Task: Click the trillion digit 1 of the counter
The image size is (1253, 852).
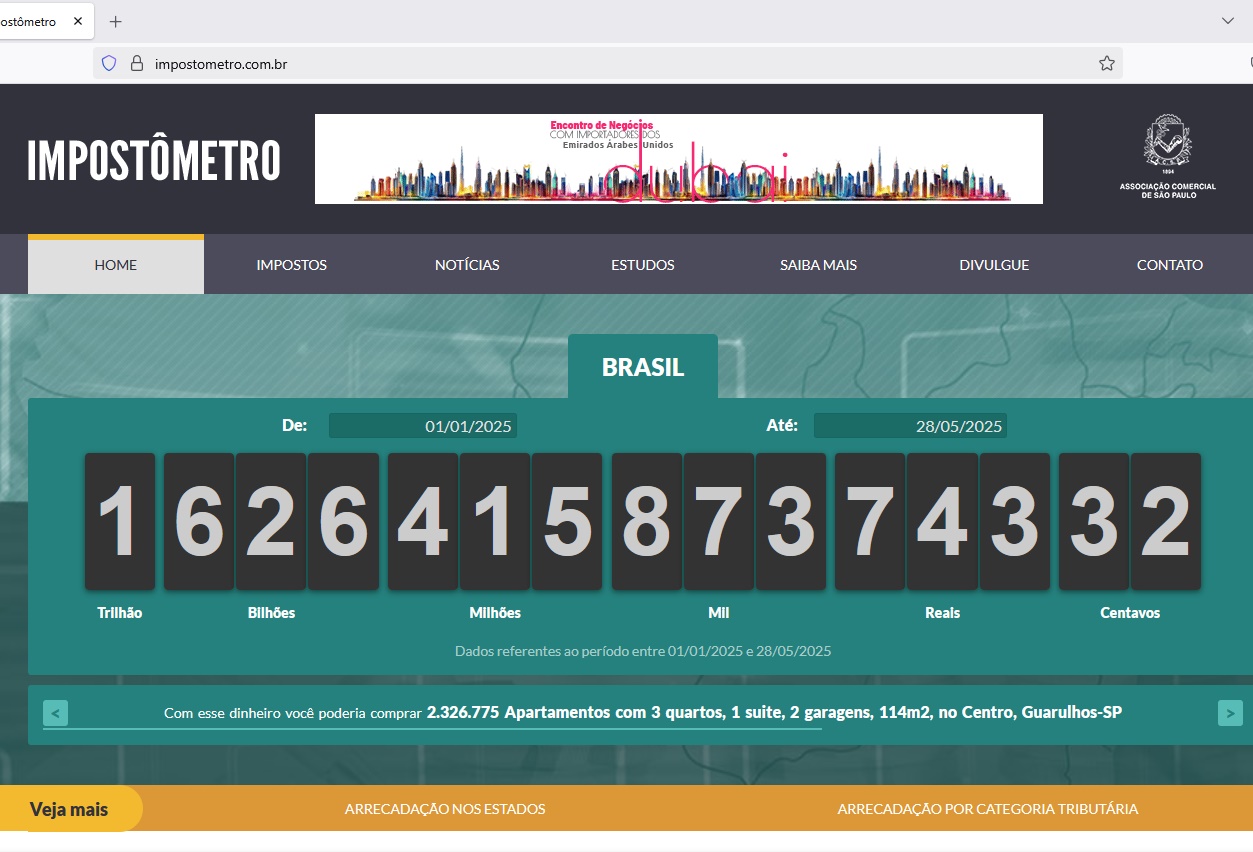Action: [120, 521]
